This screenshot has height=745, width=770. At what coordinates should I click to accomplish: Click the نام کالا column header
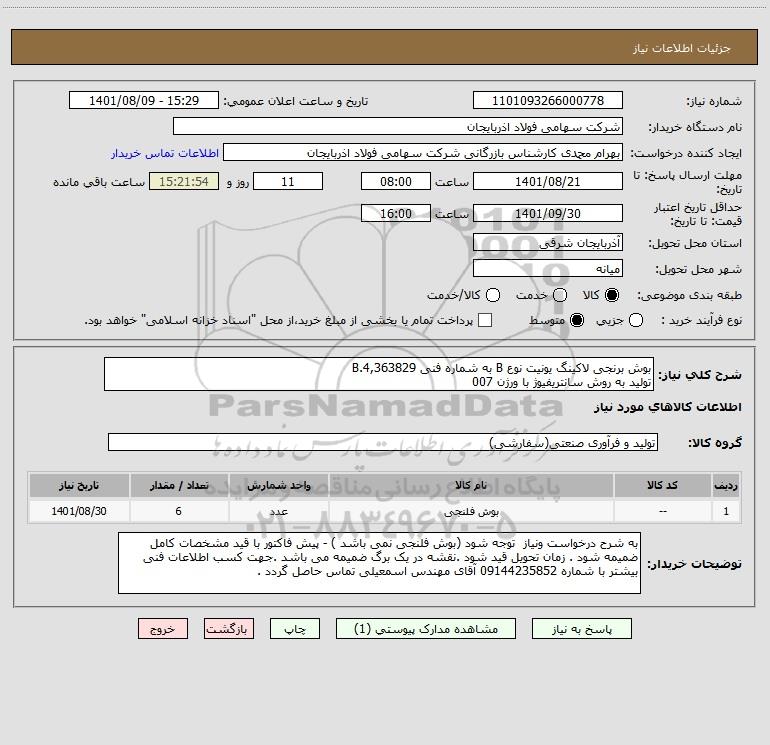click(471, 485)
